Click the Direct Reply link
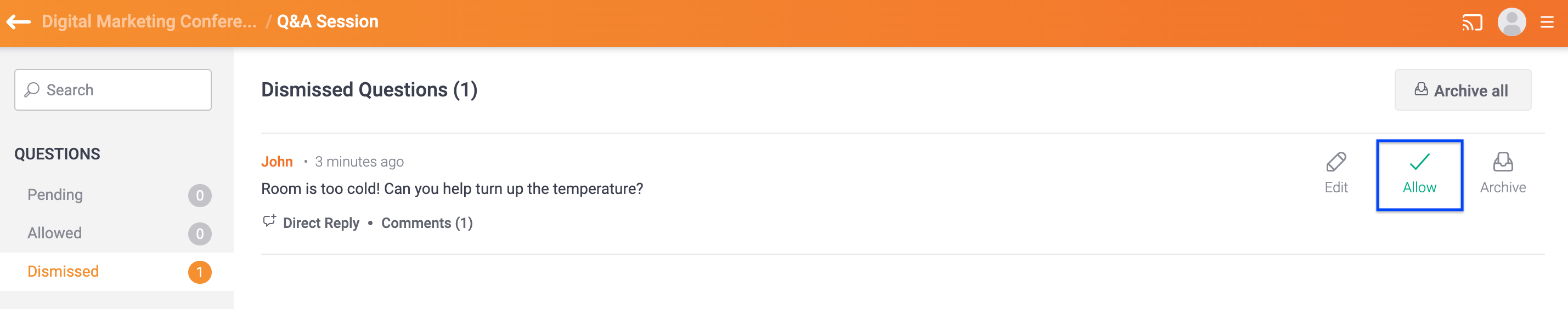1568x309 pixels. click(x=321, y=223)
